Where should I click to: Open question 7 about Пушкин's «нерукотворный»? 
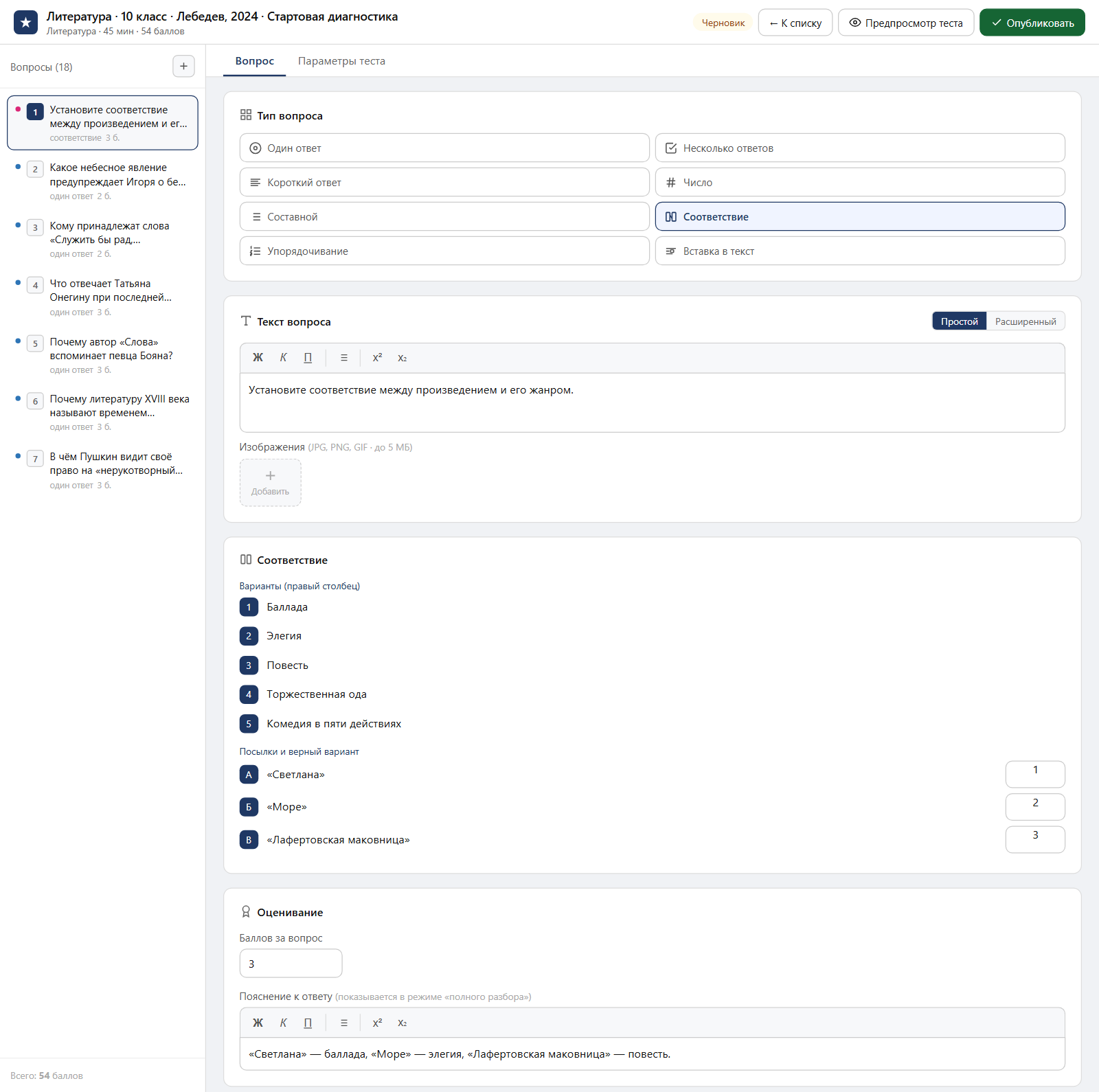[102, 470]
